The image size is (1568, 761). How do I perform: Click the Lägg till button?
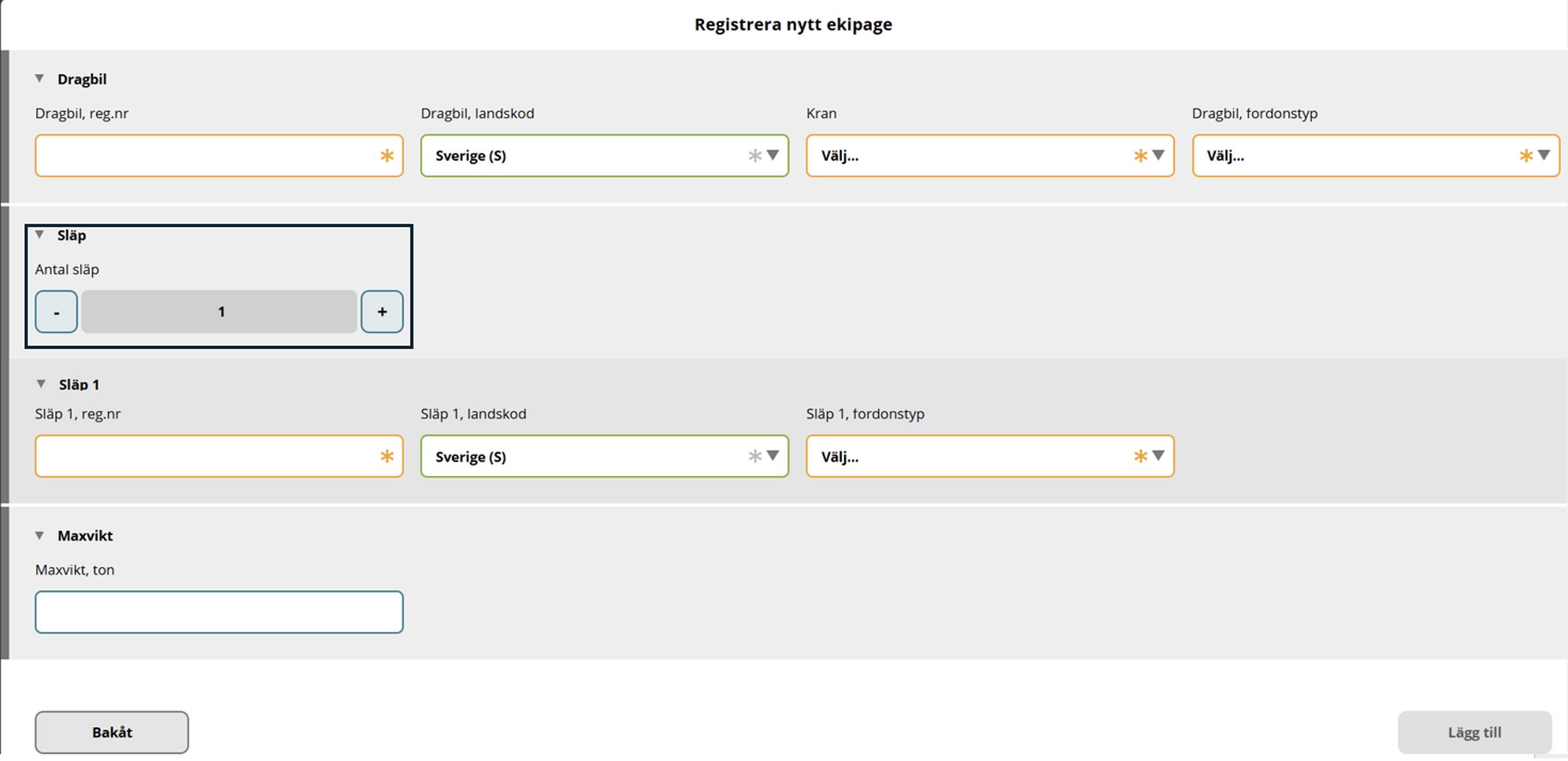point(1475,732)
